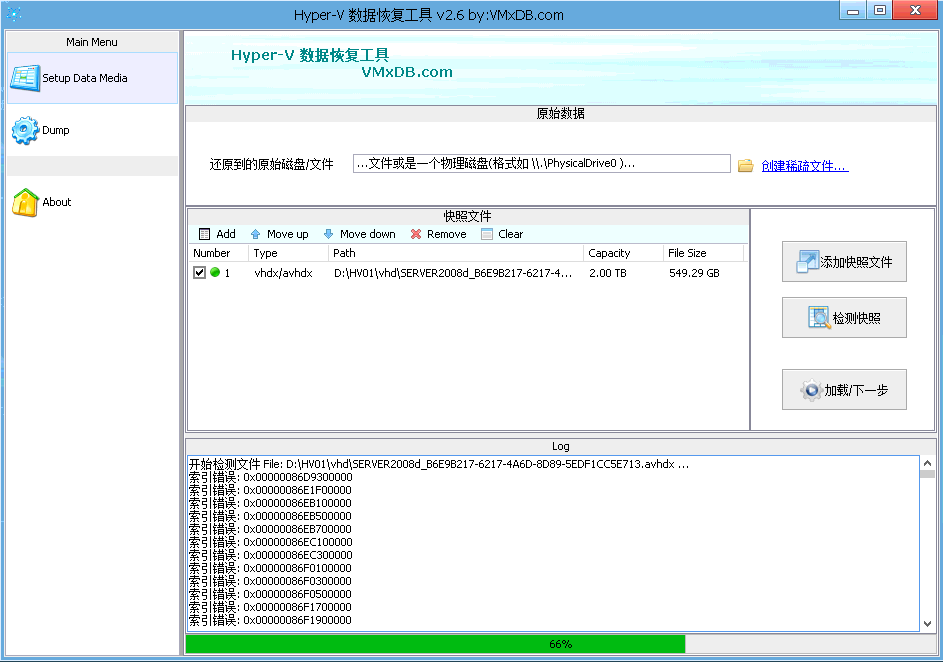Click the detect snapshot magnifier icon

point(819,317)
